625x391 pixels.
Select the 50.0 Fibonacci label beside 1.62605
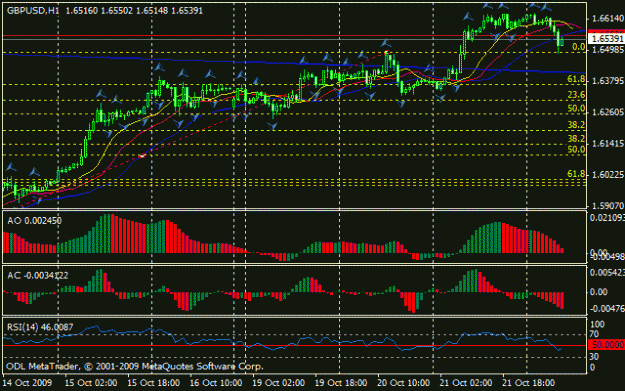click(576, 108)
